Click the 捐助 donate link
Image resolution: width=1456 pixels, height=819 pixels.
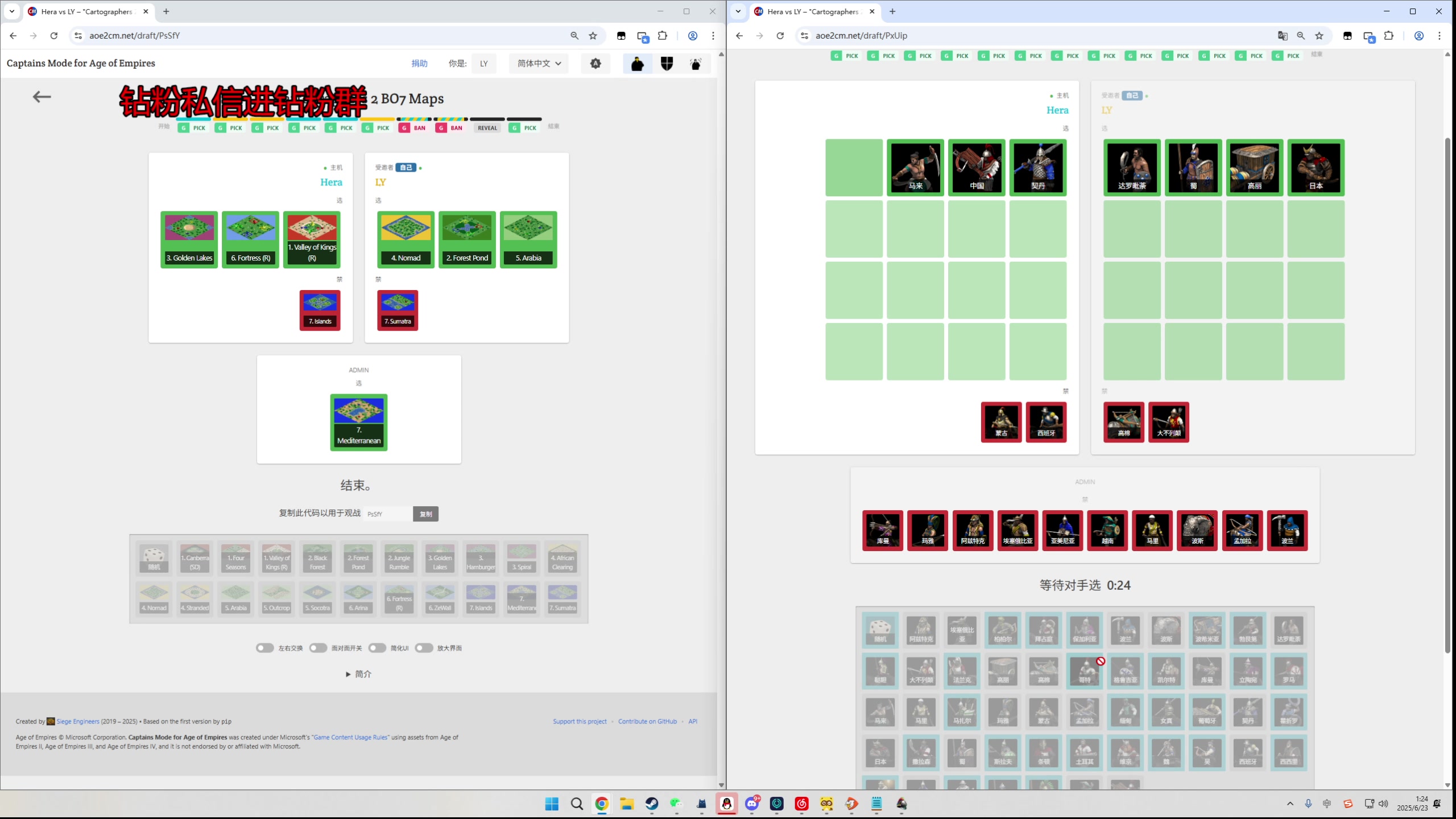click(x=419, y=63)
